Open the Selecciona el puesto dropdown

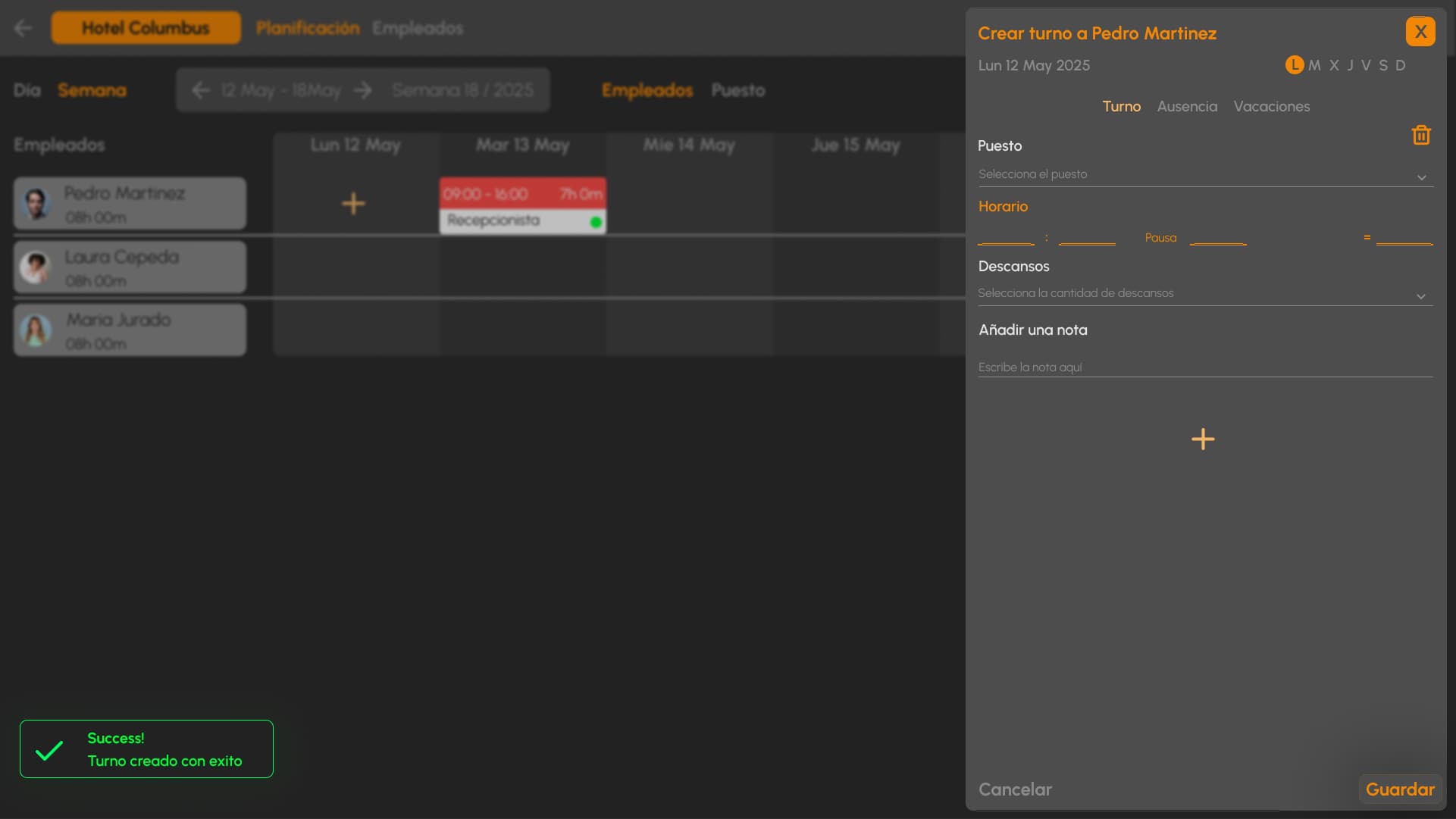(1205, 174)
